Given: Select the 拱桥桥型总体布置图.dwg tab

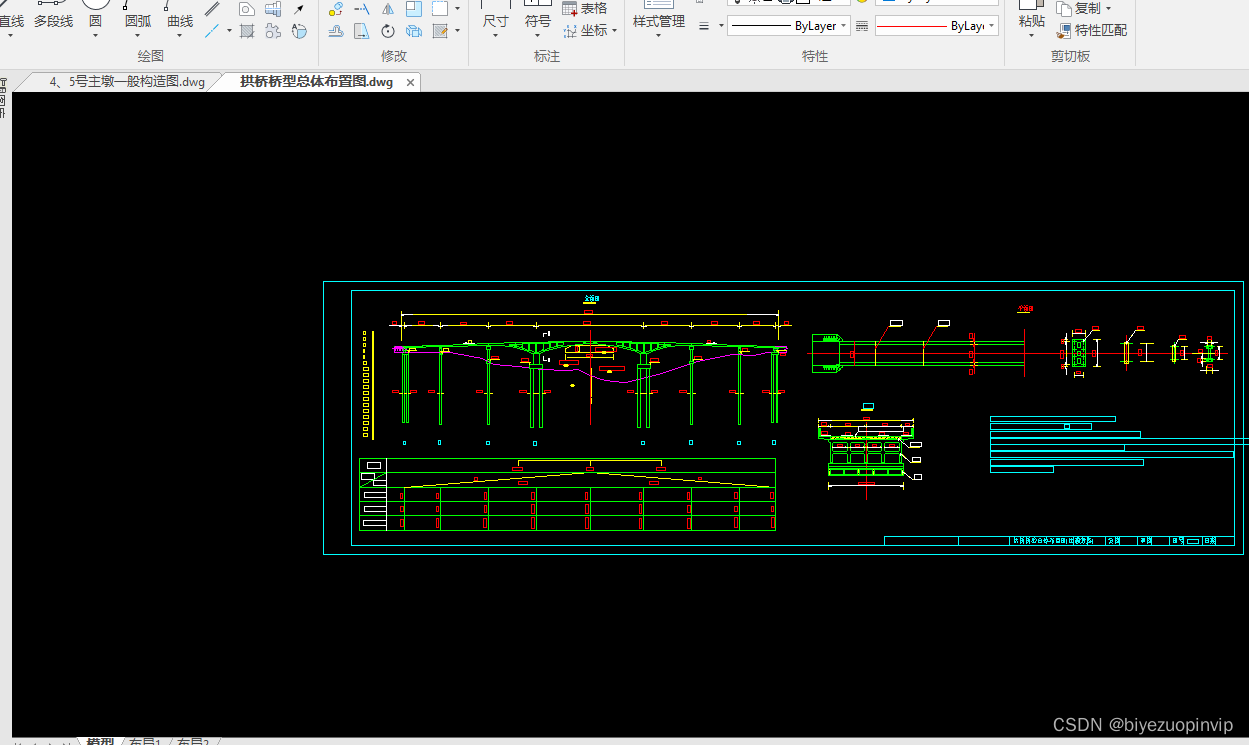Looking at the screenshot, I should 316,82.
